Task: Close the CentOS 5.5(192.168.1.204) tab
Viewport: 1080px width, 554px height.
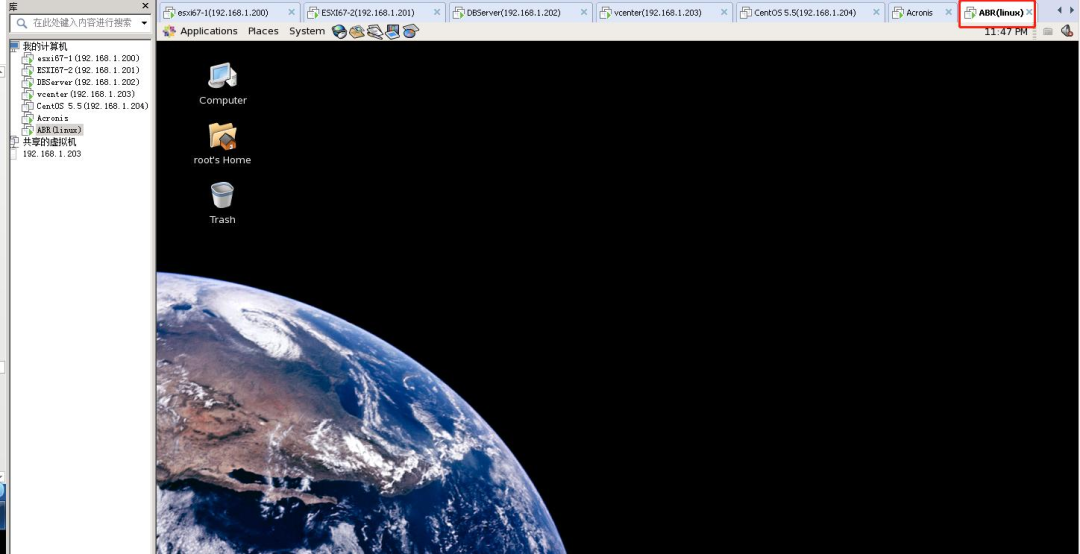Action: [877, 12]
